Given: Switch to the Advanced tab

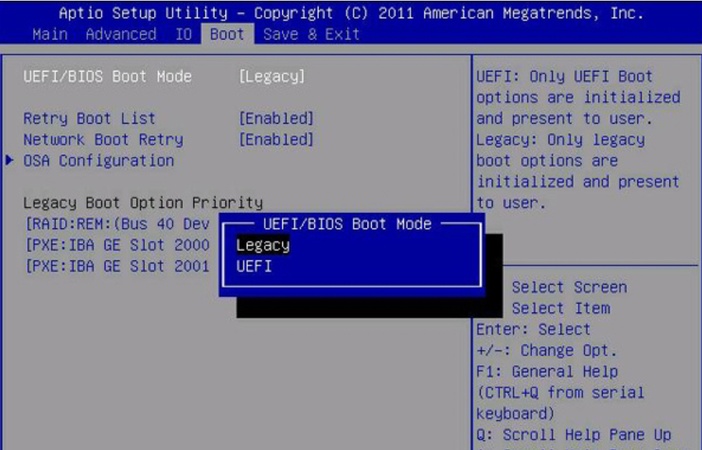Looking at the screenshot, I should click(121, 34).
